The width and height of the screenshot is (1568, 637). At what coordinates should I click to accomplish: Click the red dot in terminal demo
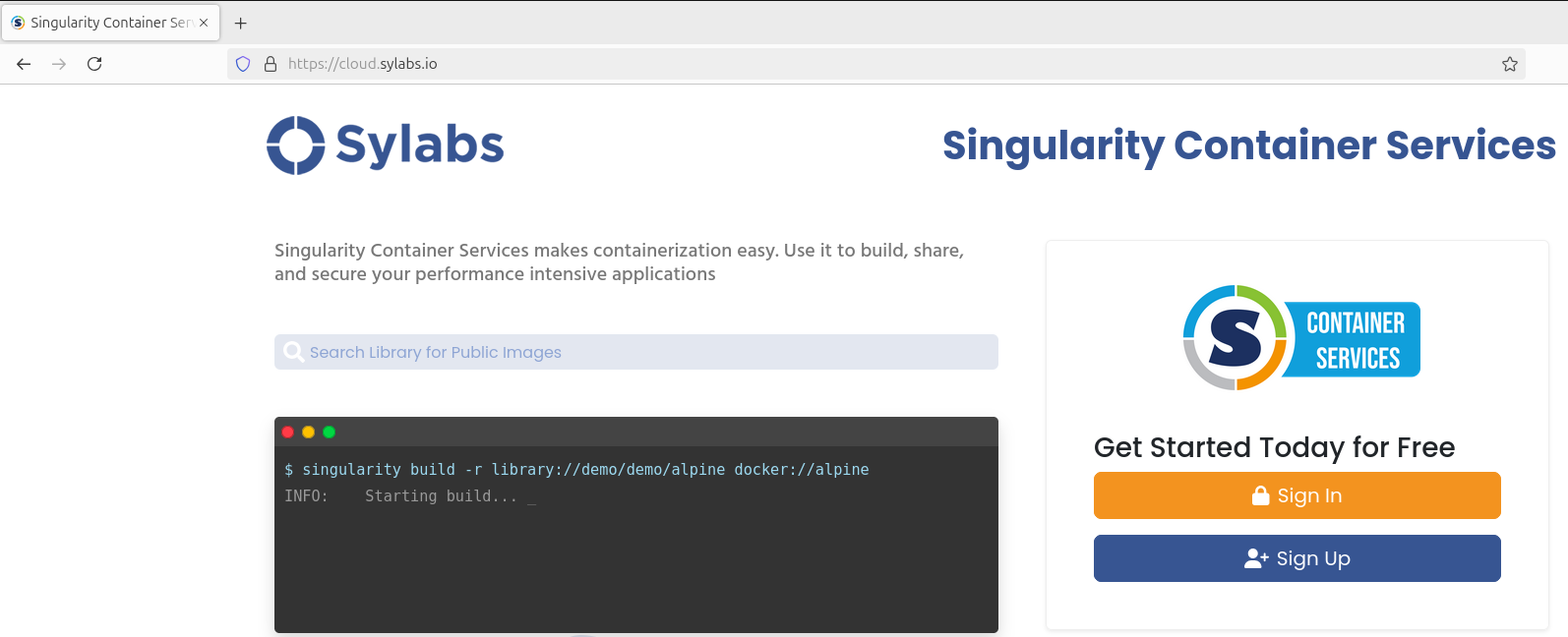tap(288, 432)
